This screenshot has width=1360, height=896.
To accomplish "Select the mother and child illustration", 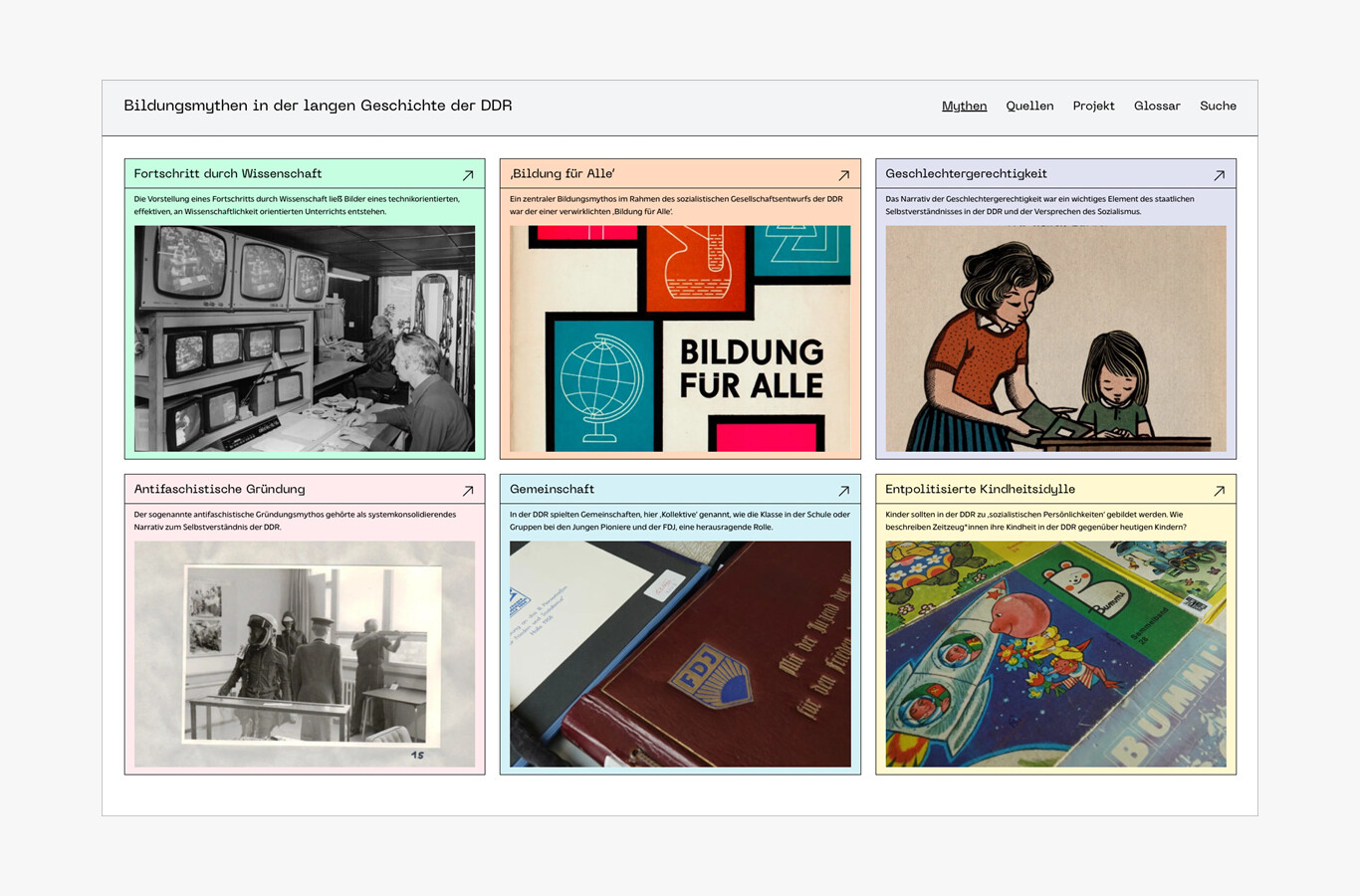I will click(x=1055, y=338).
